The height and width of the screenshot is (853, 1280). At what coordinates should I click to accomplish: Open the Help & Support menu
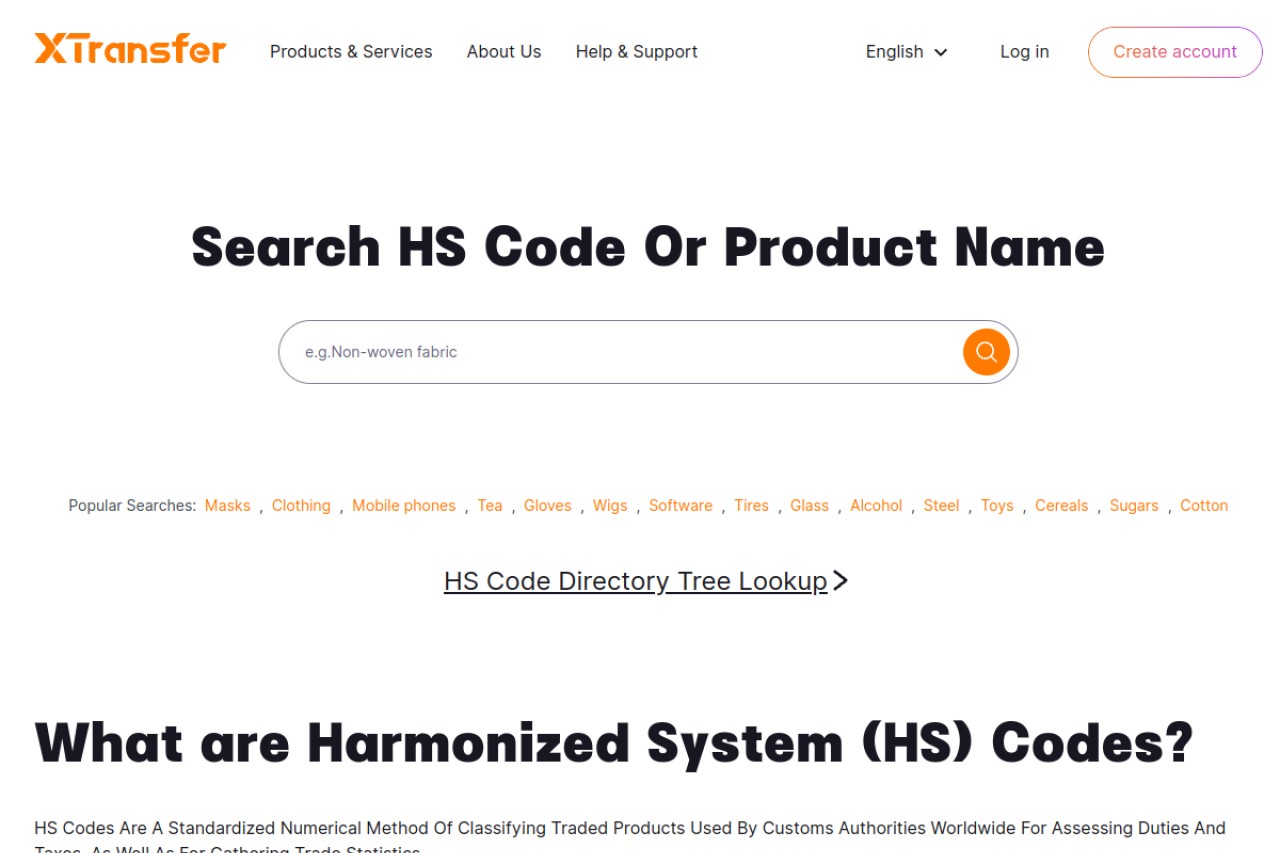point(637,52)
